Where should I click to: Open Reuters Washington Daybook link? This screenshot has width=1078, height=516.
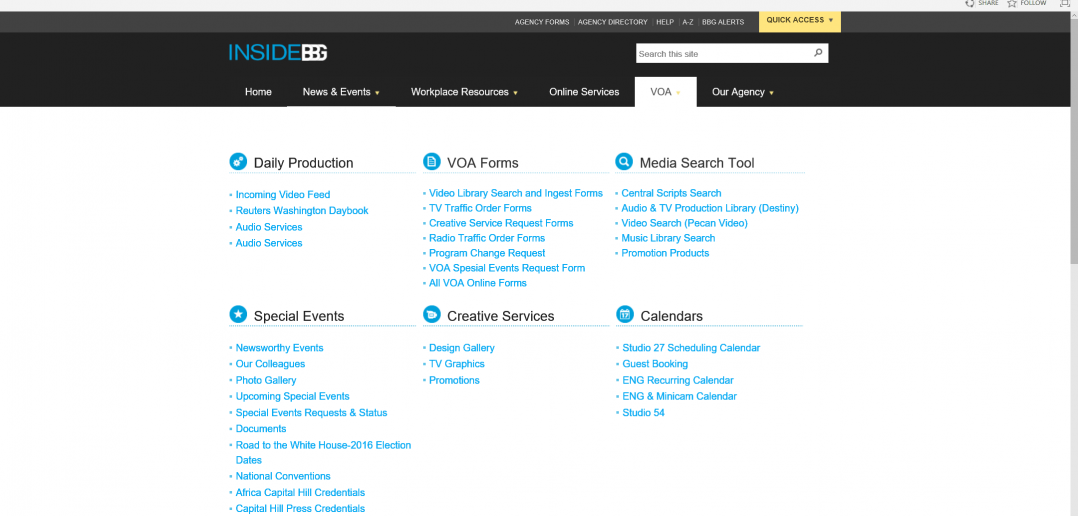tap(302, 211)
